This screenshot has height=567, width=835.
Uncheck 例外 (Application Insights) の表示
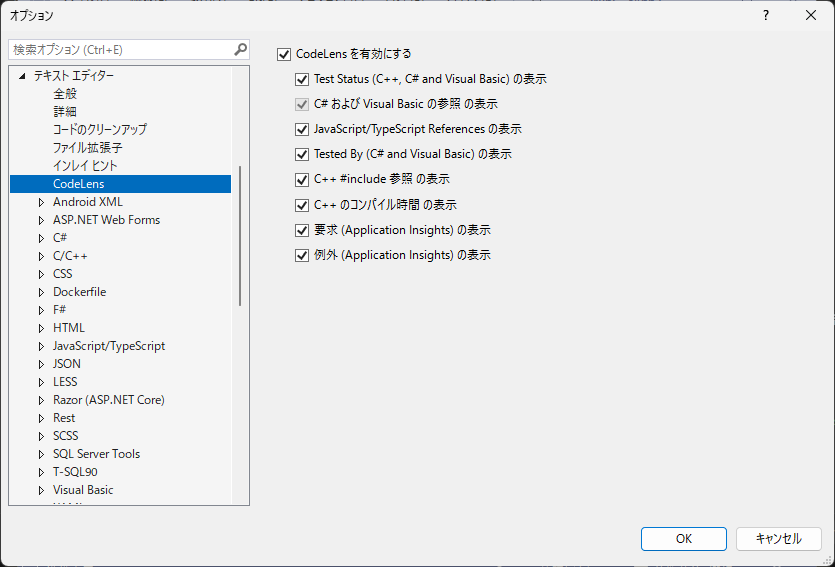302,255
